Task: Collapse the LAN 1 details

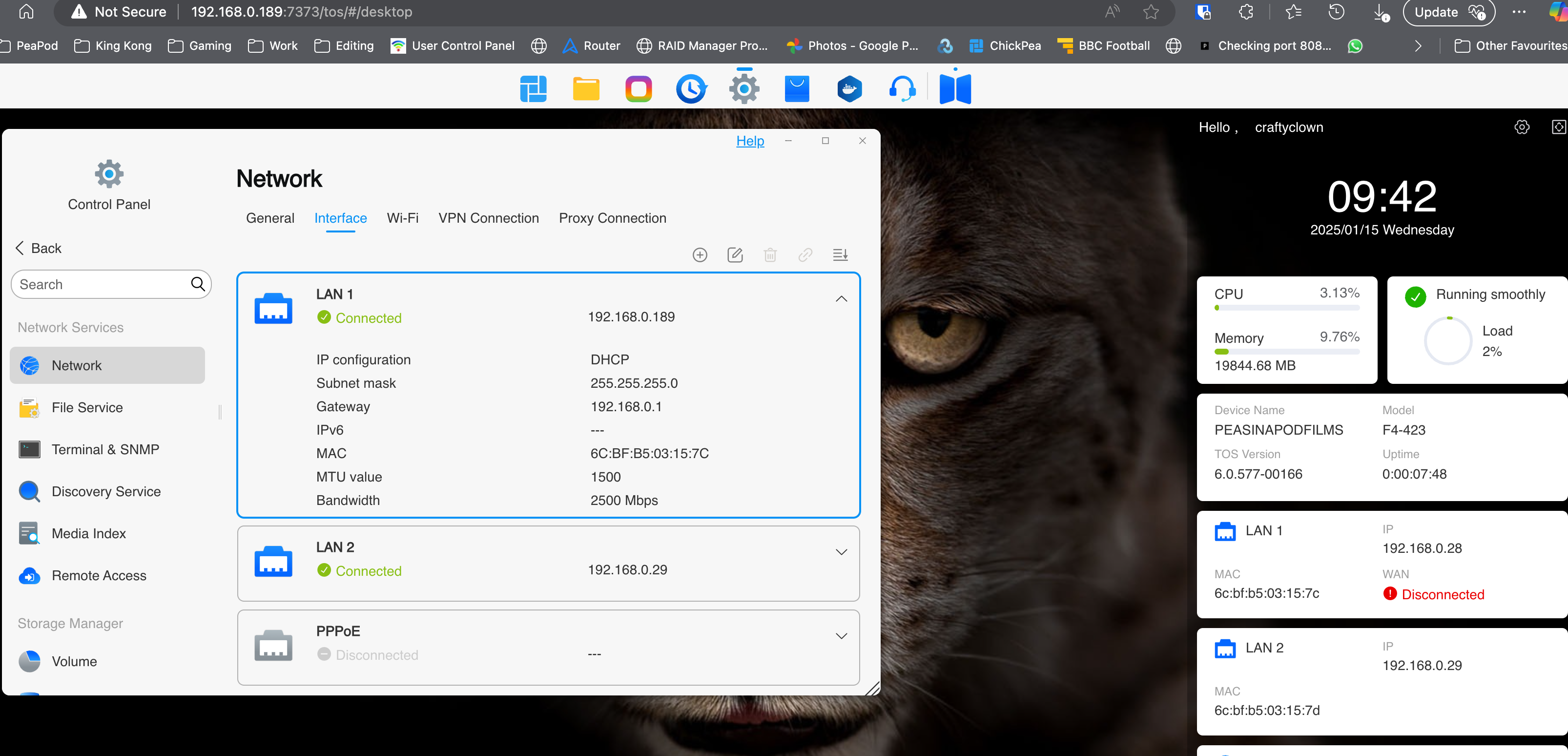Action: 841,299
